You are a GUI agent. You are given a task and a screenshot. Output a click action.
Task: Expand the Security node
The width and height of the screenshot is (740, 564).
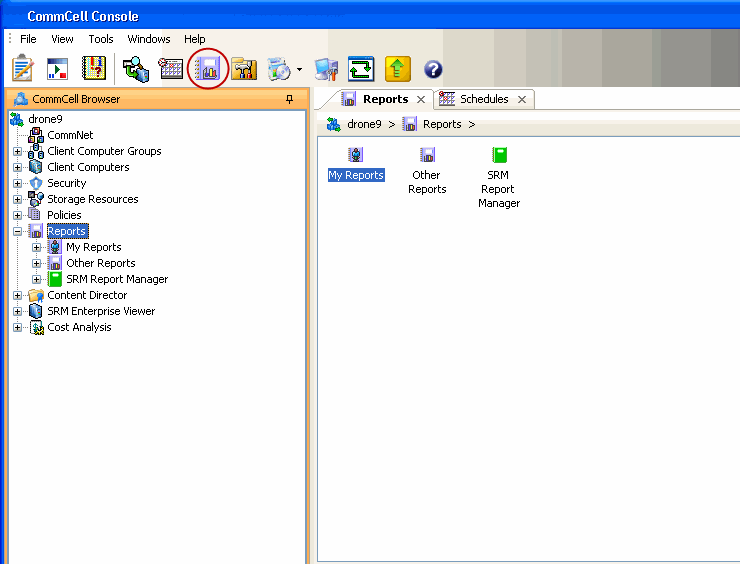[x=17, y=184]
